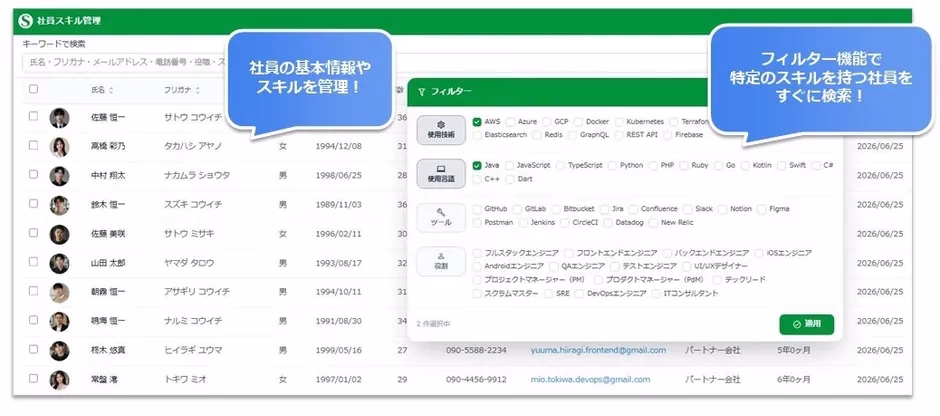Select the Figma tool checkbox
The image size is (940, 416).
762,209
